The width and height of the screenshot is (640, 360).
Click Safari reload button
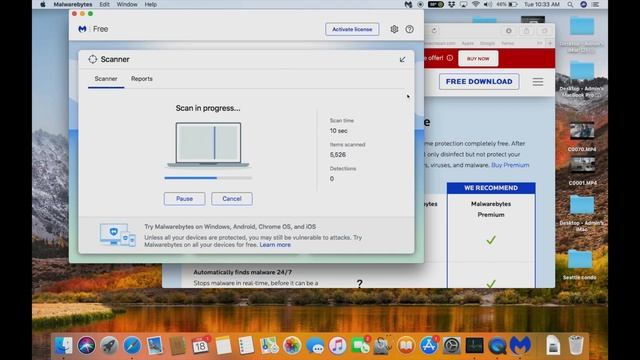[434, 31]
